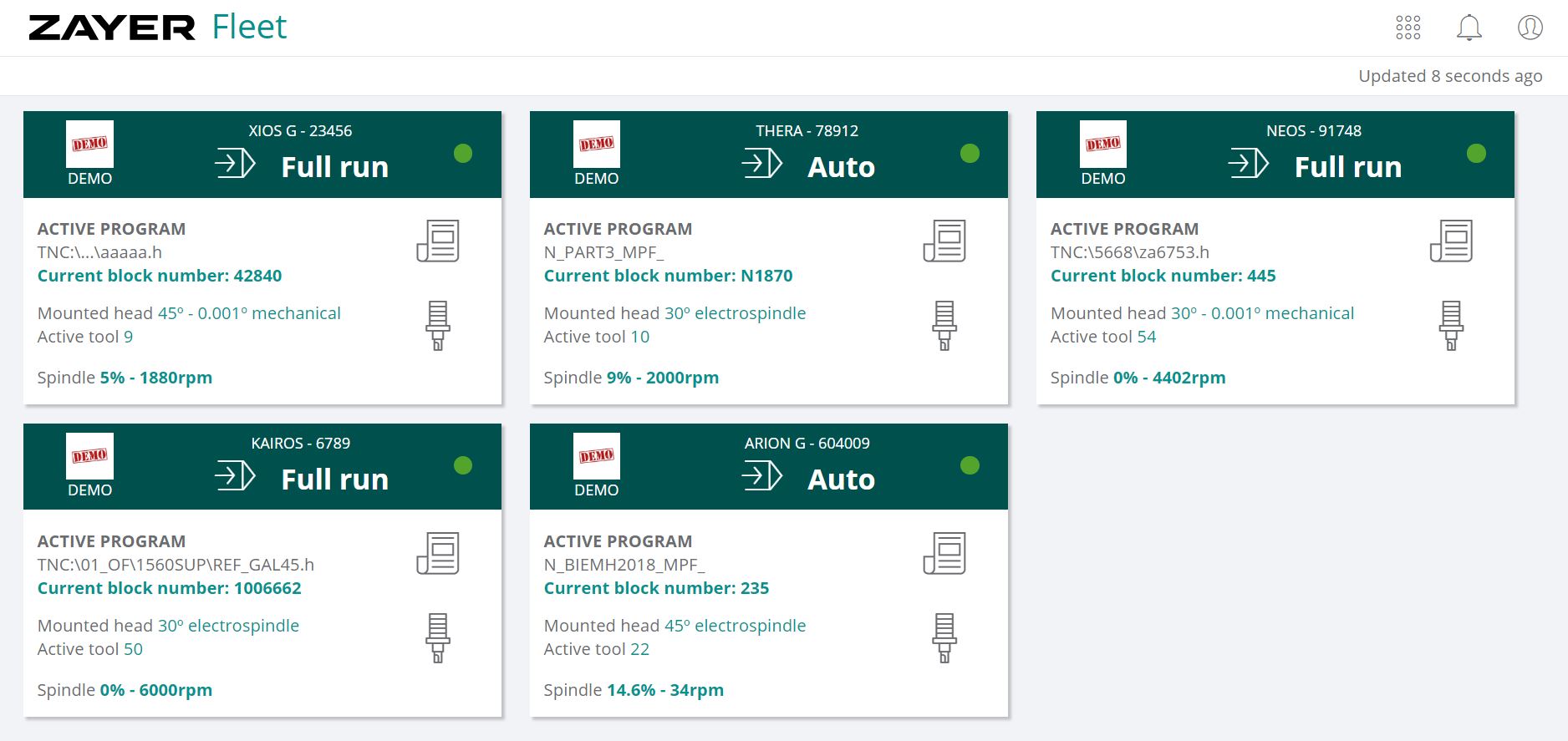Click the XIOS G - 23456 DEMO thumbnail

click(89, 145)
